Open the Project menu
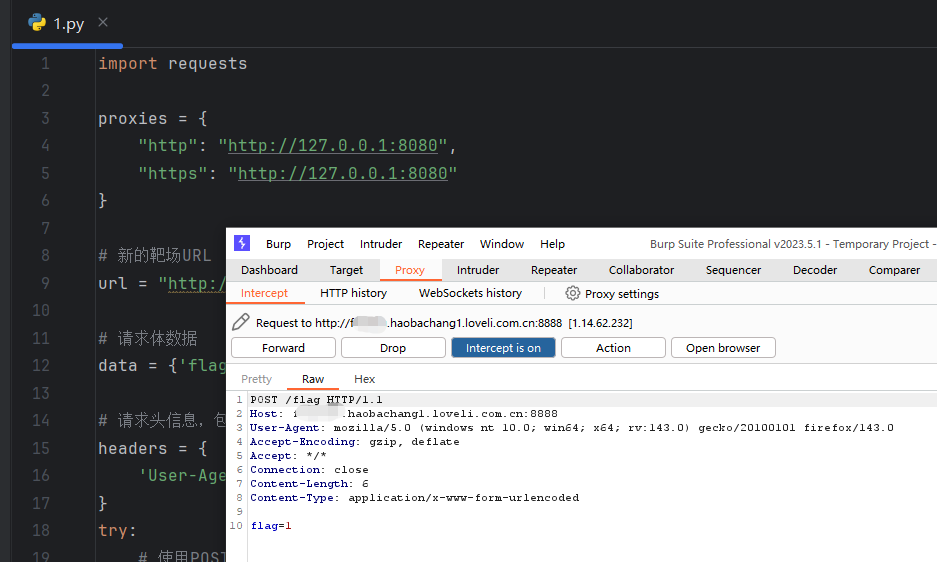 (x=325, y=244)
